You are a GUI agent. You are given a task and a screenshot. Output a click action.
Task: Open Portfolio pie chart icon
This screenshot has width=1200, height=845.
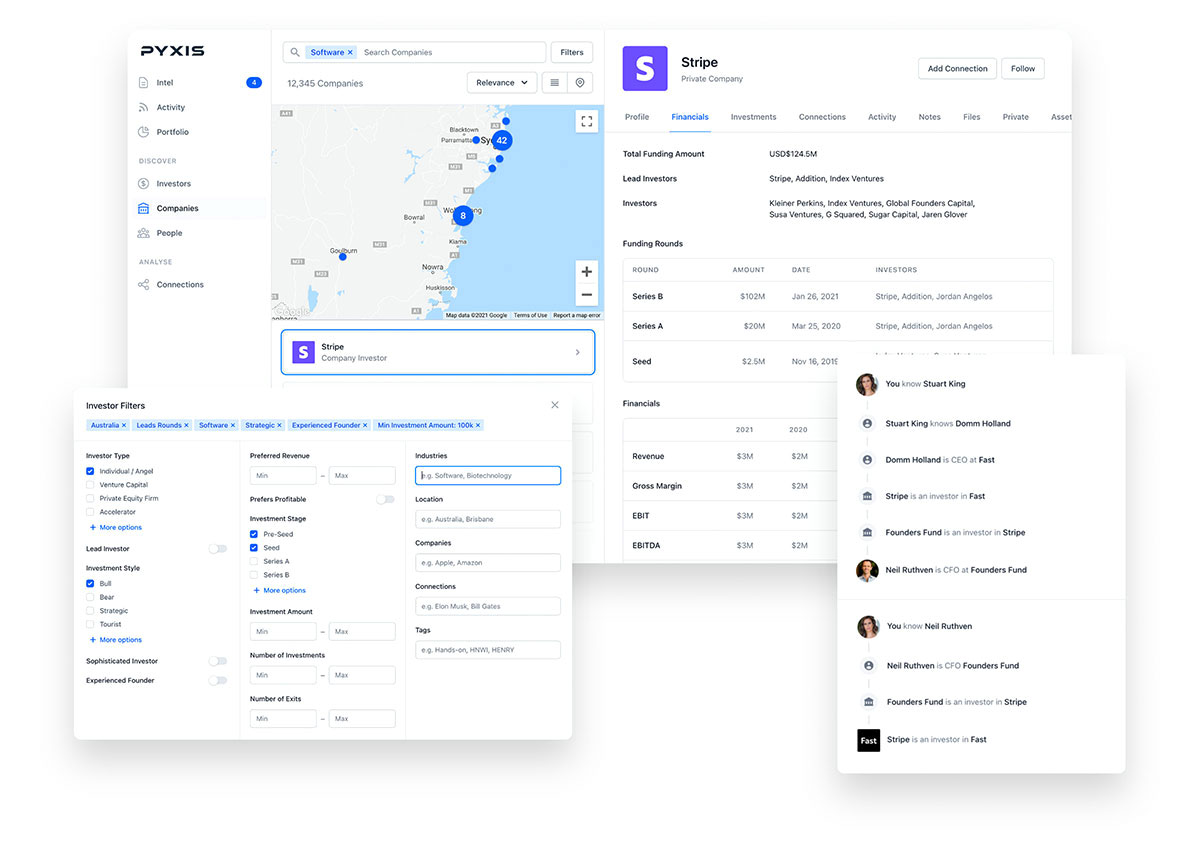point(144,132)
